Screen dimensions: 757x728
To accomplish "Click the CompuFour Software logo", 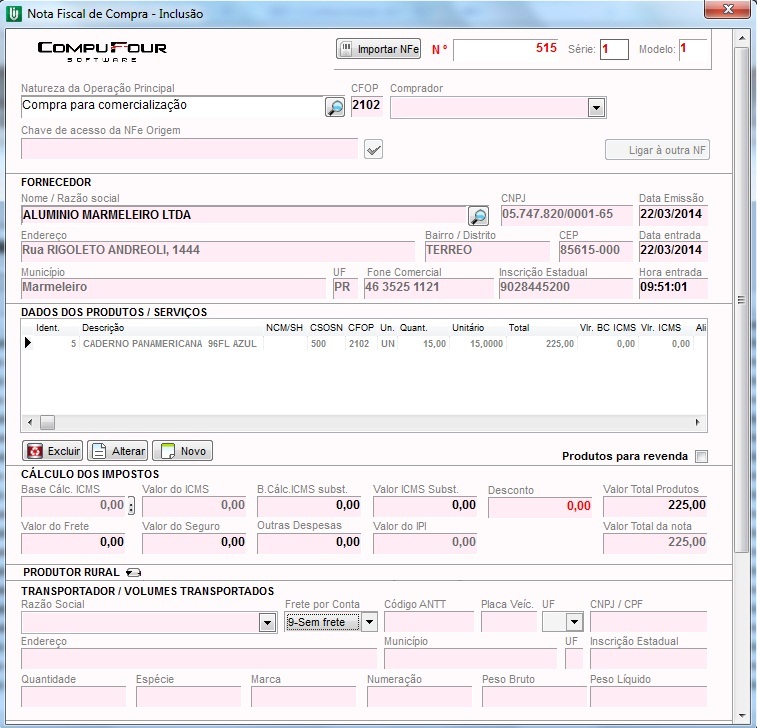I will click(102, 49).
